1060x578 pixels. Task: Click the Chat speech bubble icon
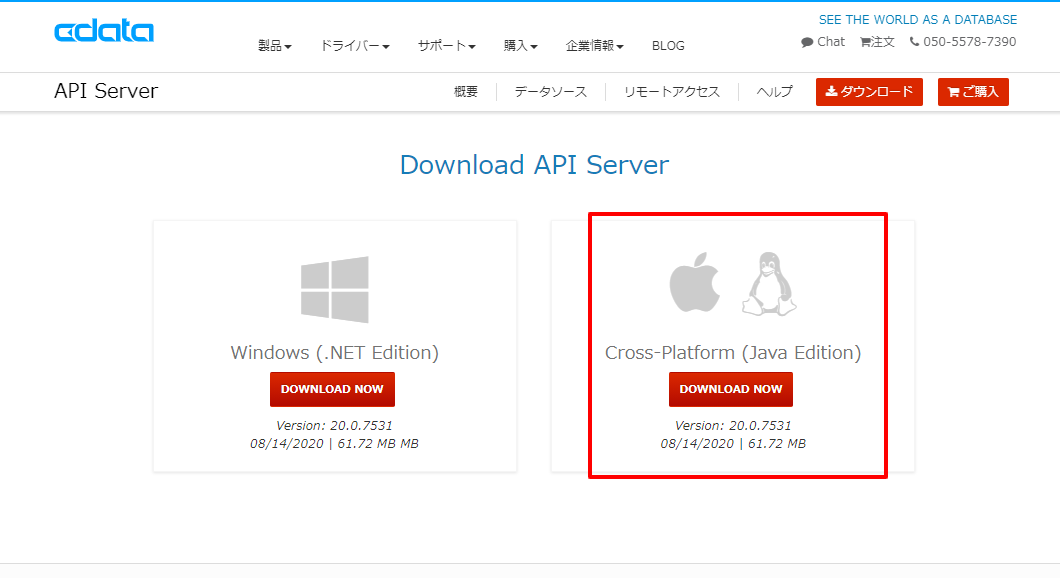[807, 42]
